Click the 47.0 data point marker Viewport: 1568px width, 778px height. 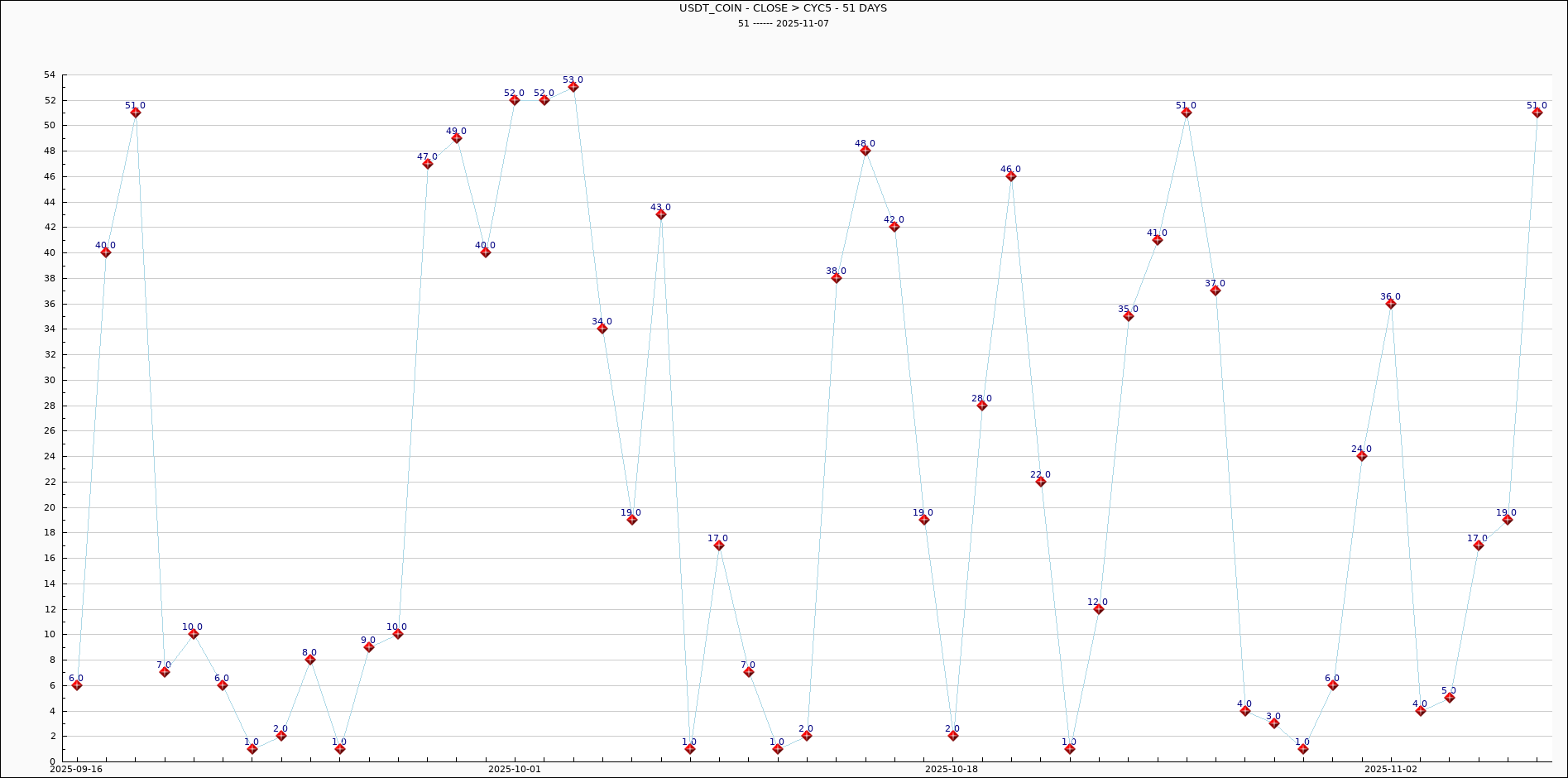coord(427,164)
